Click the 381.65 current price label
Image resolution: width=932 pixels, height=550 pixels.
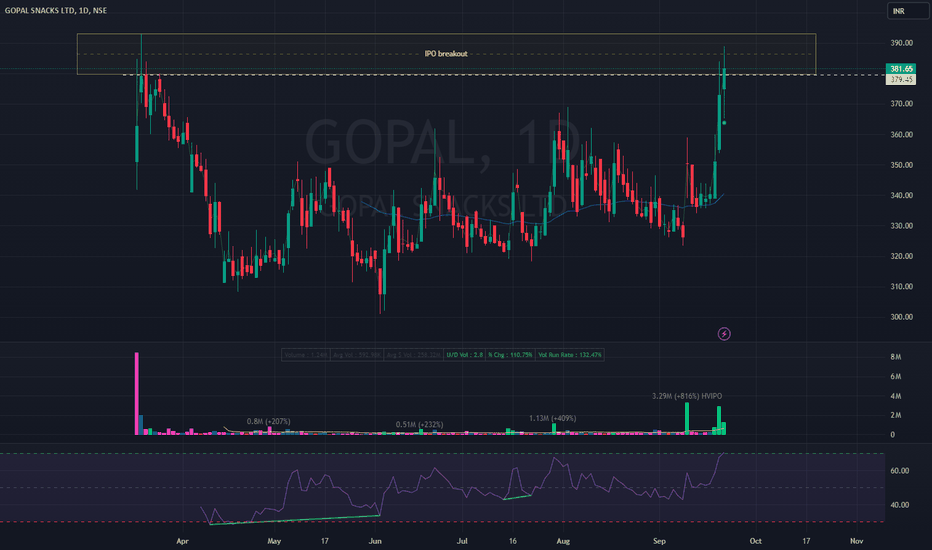click(901, 69)
